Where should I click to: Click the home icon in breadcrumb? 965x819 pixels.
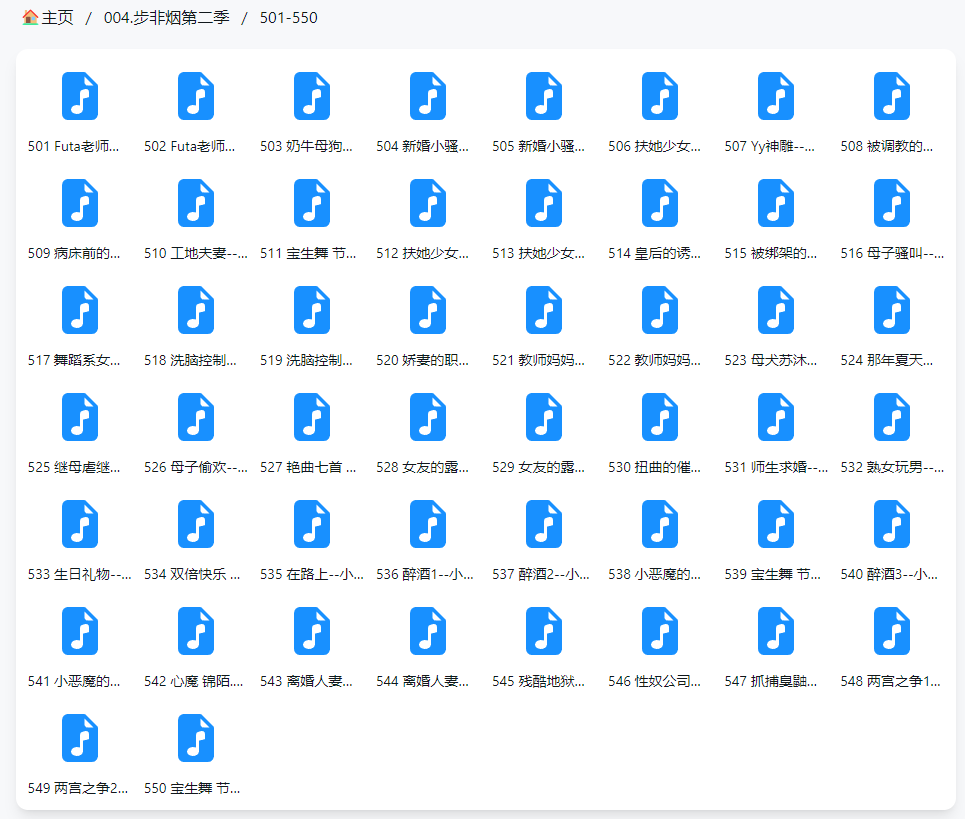pyautogui.click(x=30, y=18)
